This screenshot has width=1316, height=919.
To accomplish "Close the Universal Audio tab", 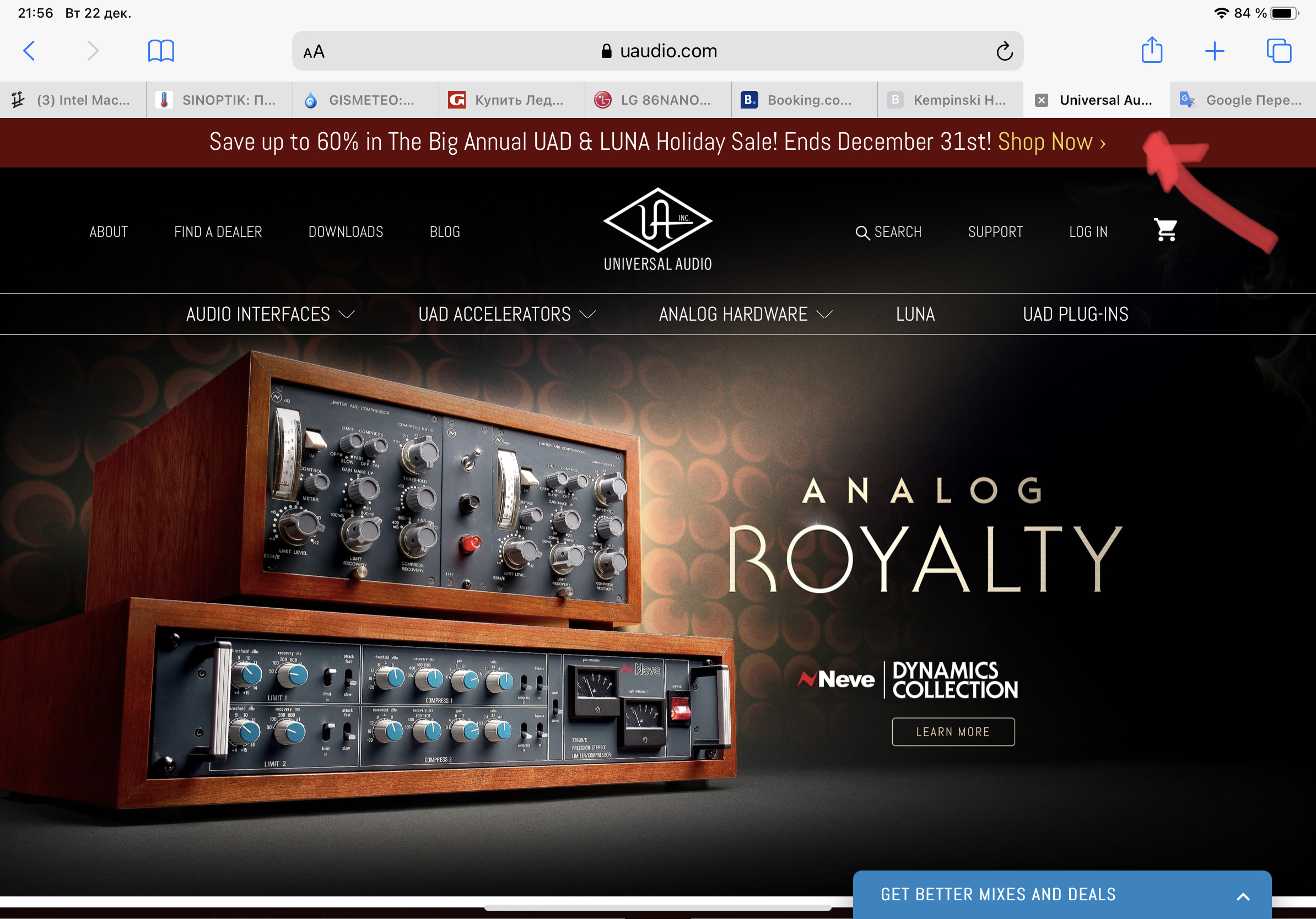I will tap(1042, 100).
